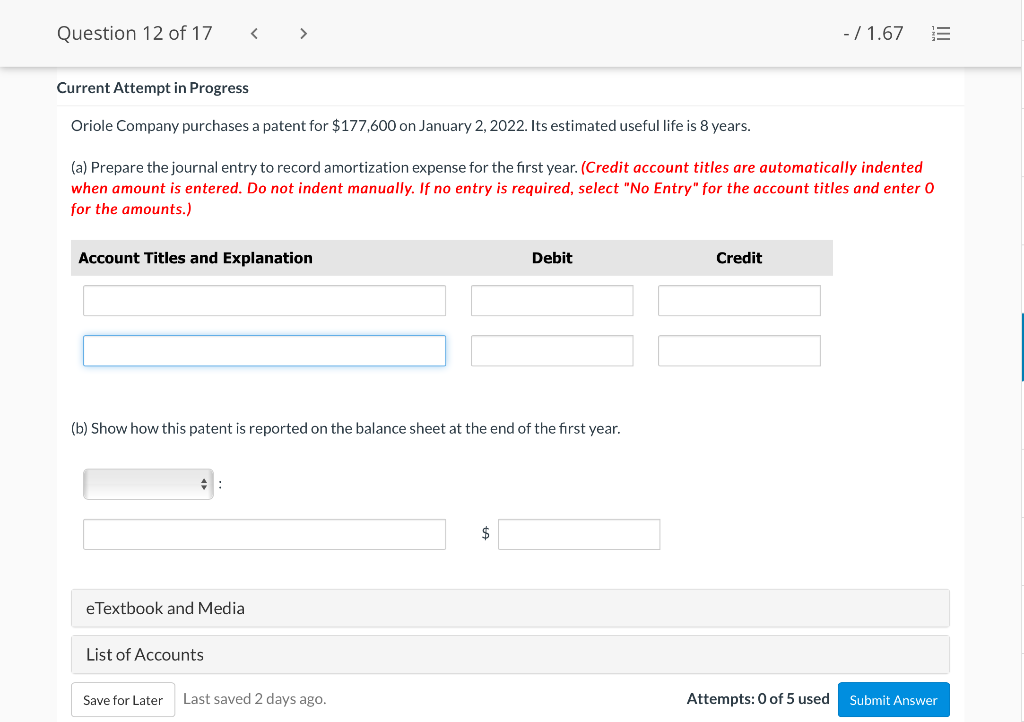Click the account name field in part b
This screenshot has height=722, width=1024.
click(x=264, y=534)
